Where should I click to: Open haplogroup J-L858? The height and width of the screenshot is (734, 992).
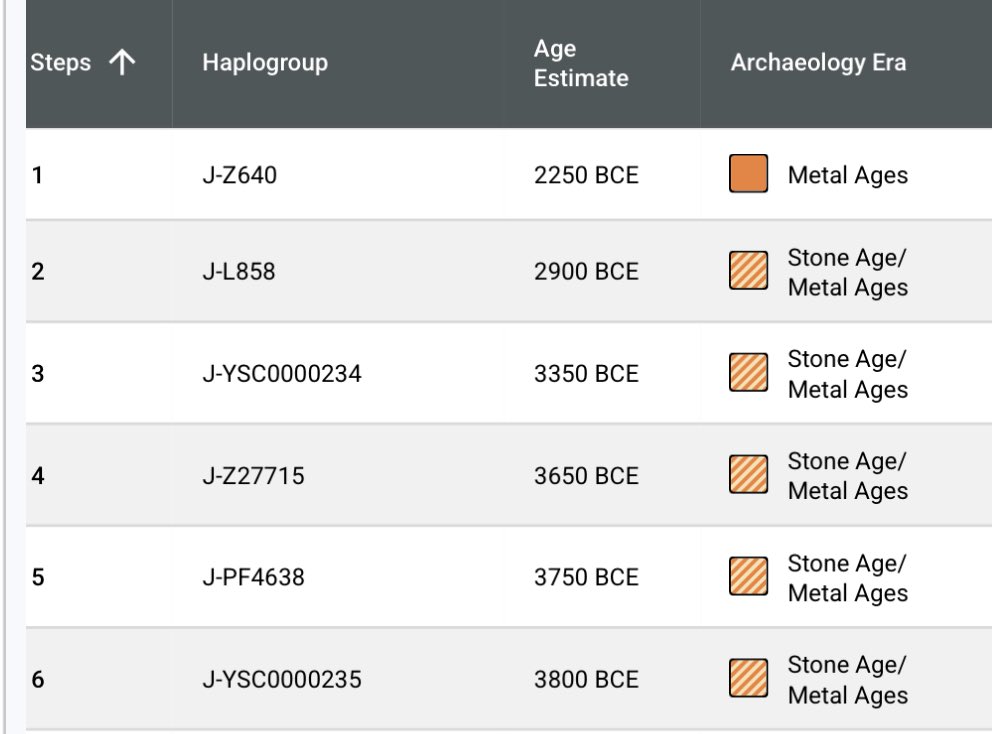click(238, 272)
